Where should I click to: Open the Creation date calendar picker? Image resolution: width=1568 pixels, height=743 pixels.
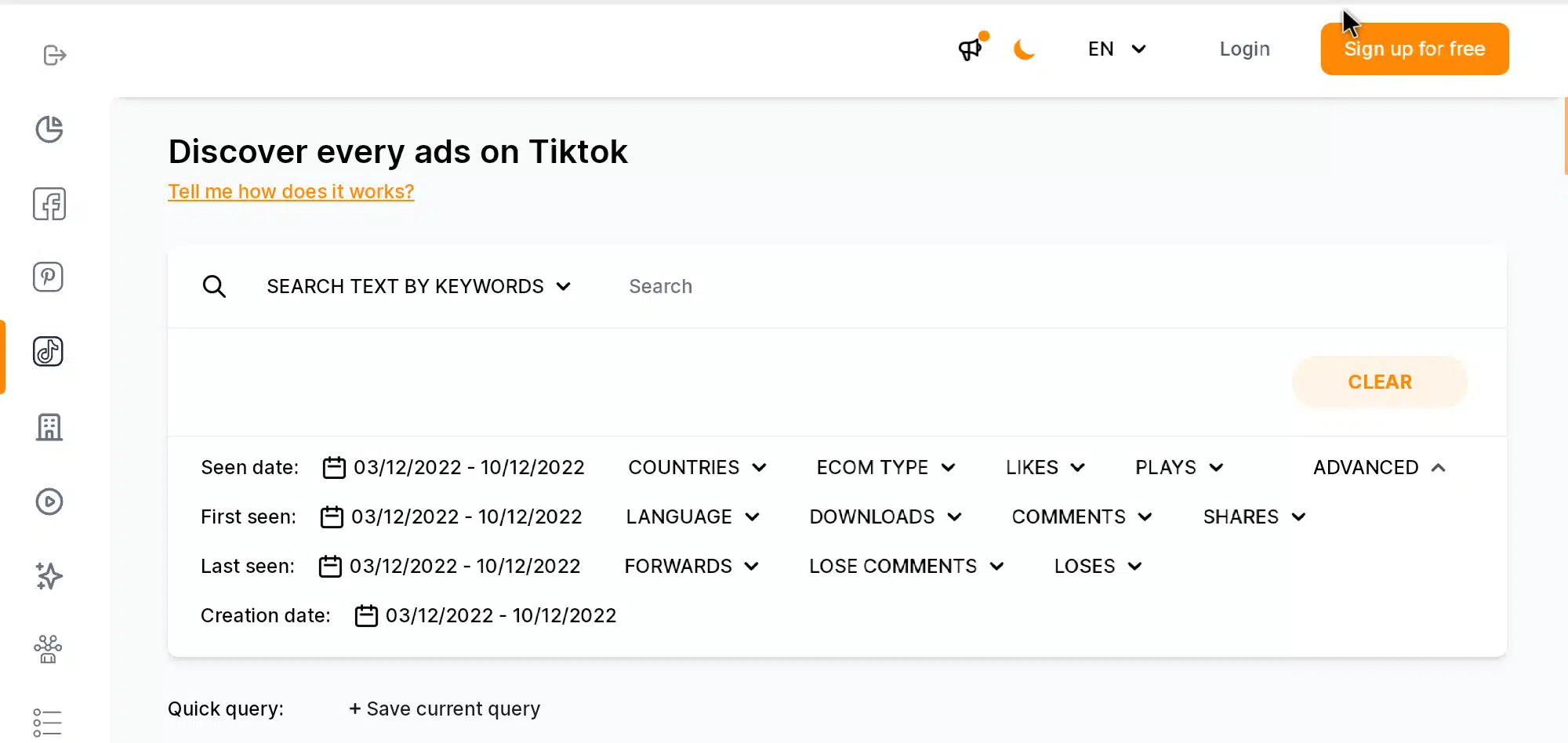tap(365, 615)
